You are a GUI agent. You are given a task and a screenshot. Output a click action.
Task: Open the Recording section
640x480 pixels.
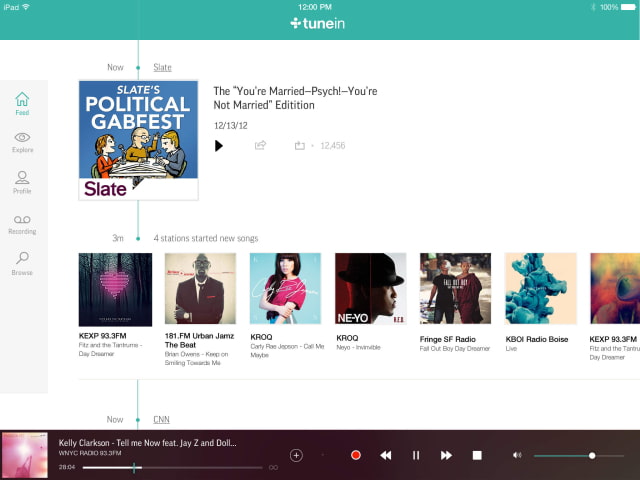pos(22,225)
